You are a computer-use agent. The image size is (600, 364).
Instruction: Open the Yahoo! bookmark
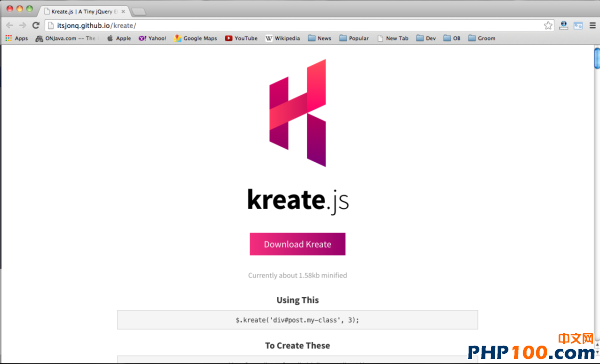[152, 38]
